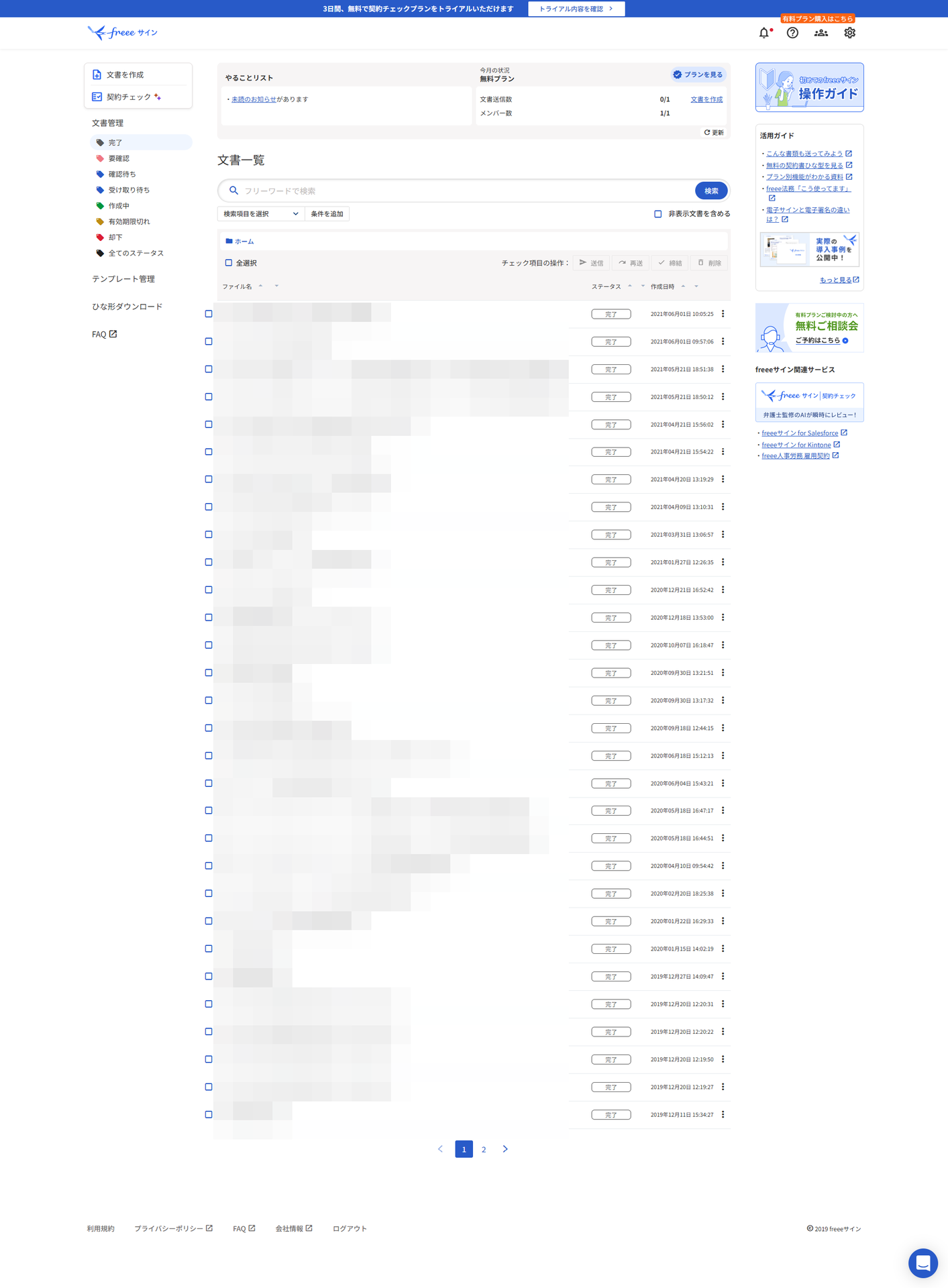The height and width of the screenshot is (1288, 948).
Task: Open the chat support bubble icon
Action: click(x=923, y=1263)
